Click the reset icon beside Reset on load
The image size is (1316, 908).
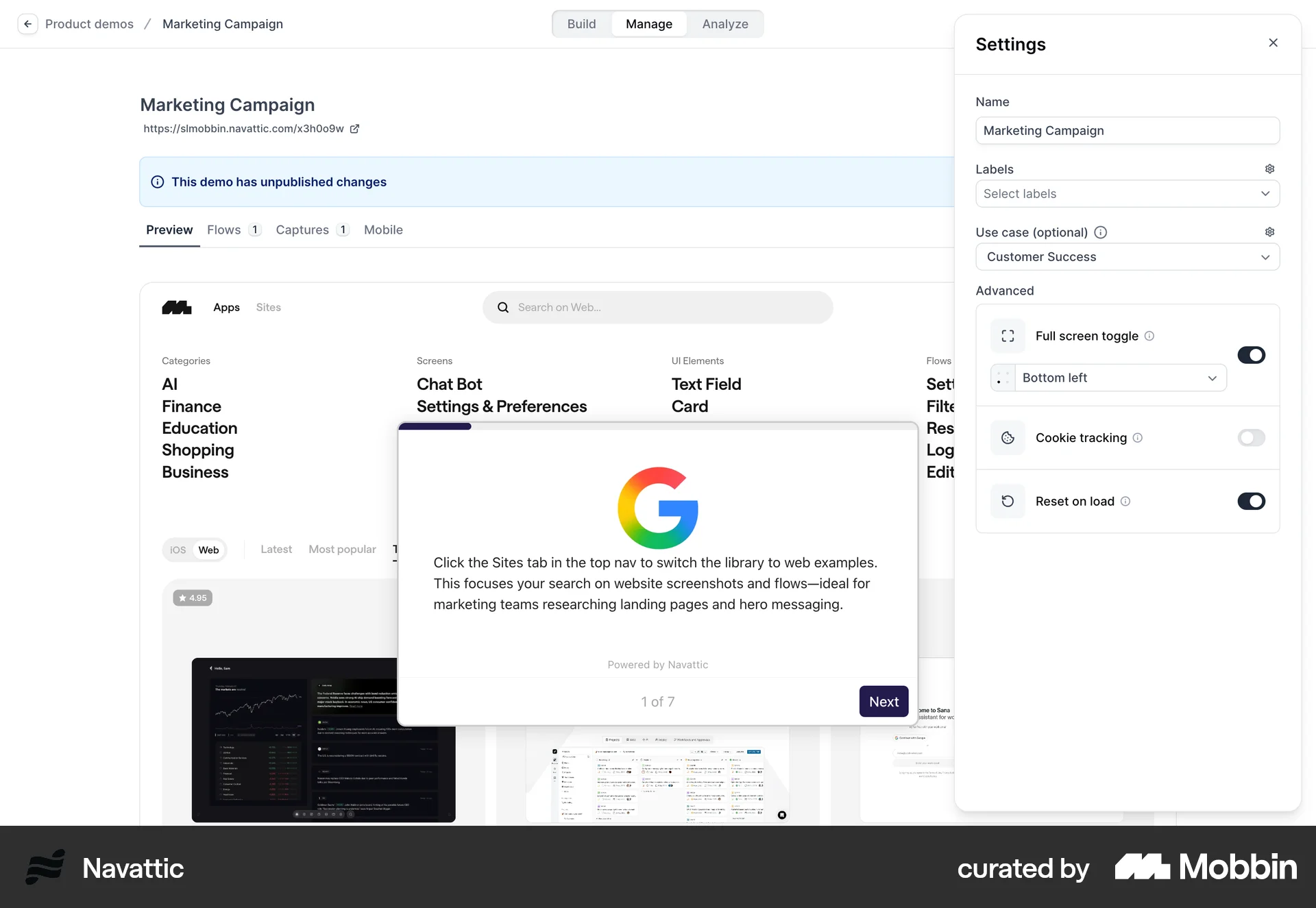pyautogui.click(x=1008, y=501)
